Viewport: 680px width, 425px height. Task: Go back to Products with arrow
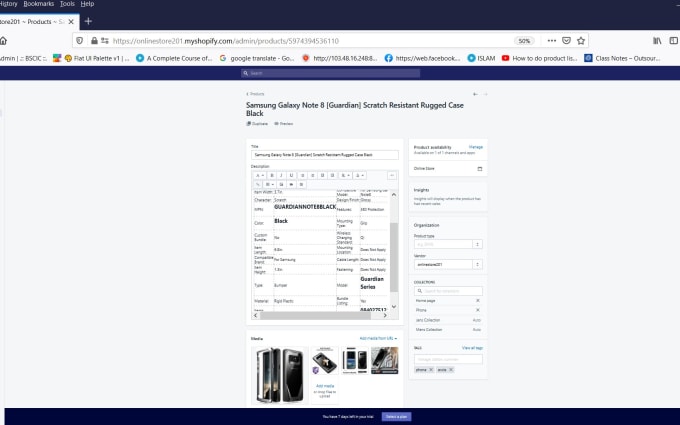click(249, 94)
